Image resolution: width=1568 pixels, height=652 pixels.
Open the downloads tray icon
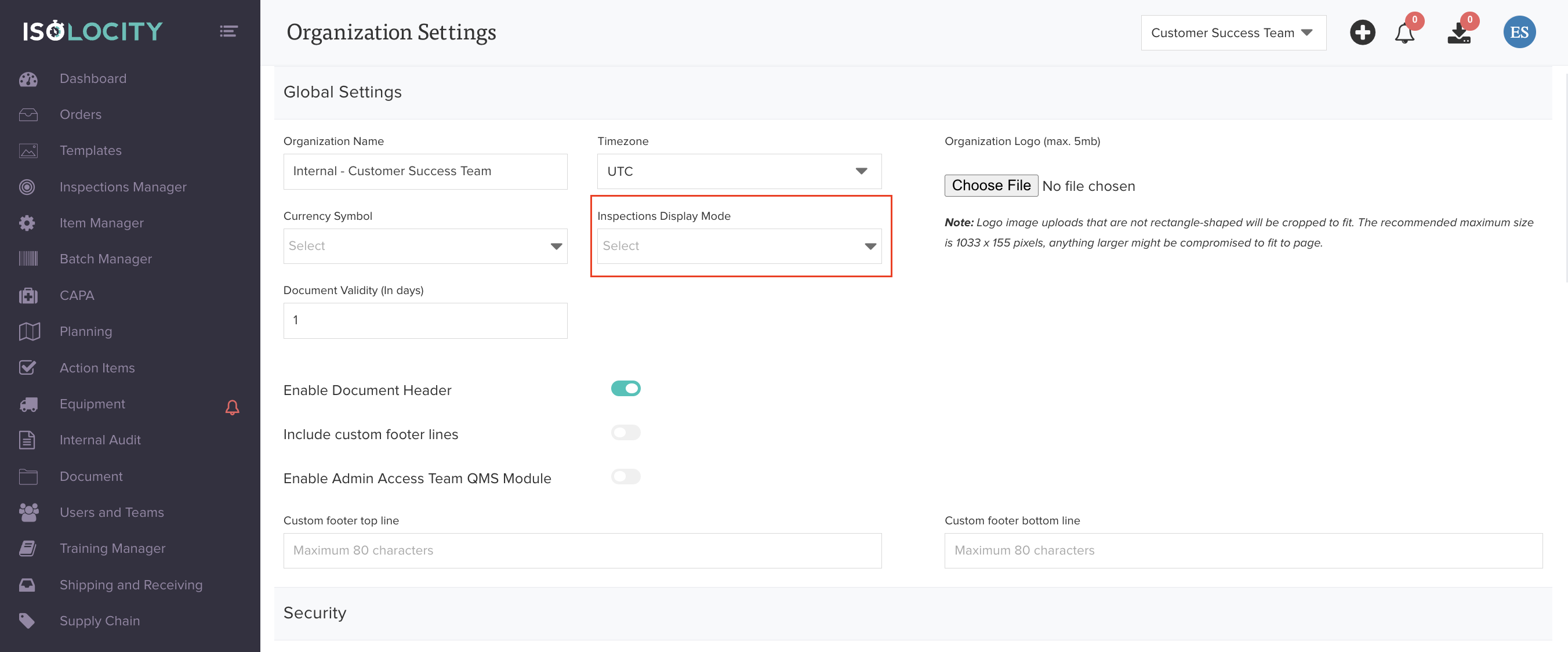pyautogui.click(x=1458, y=33)
